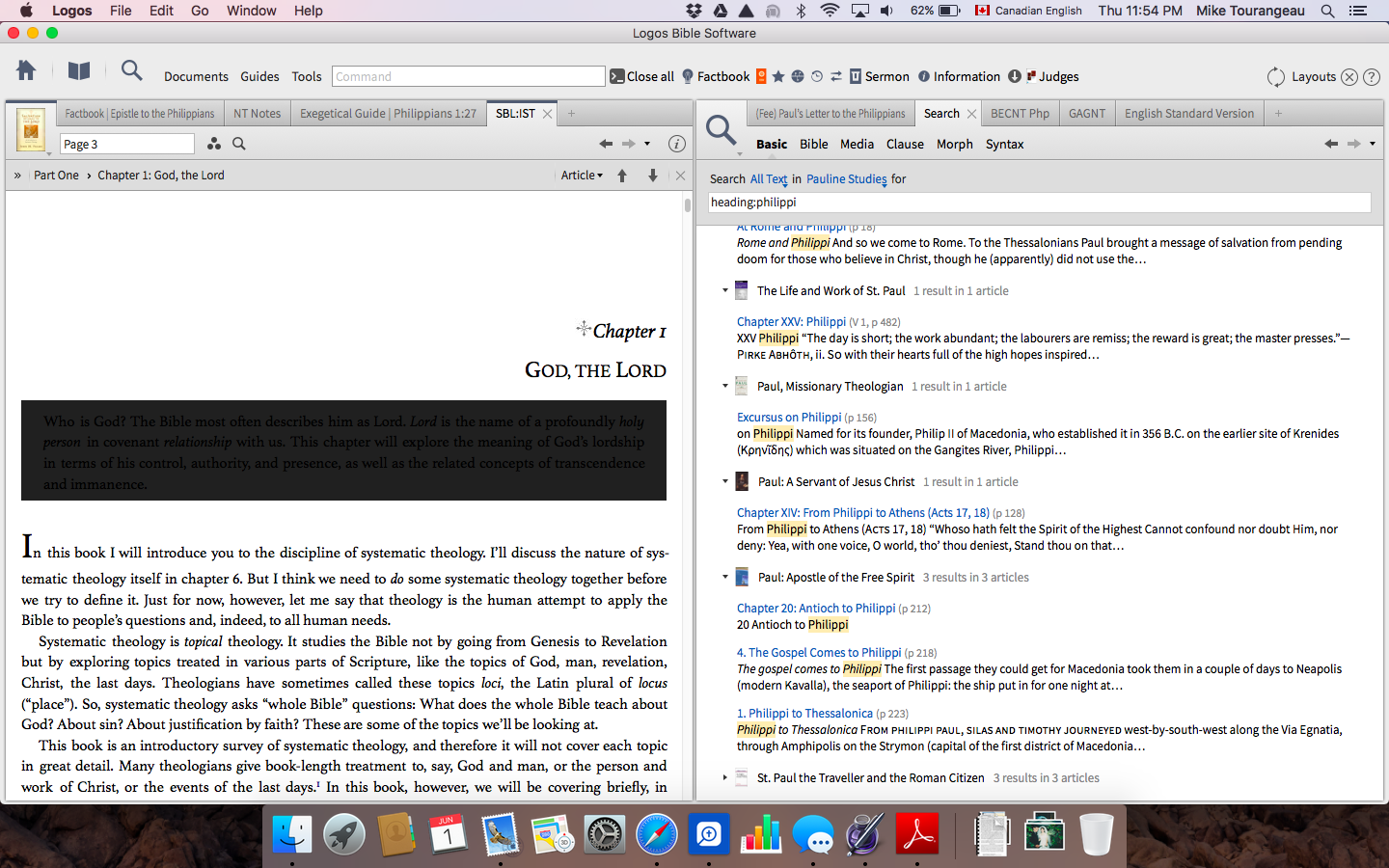Image resolution: width=1389 pixels, height=868 pixels.
Task: Click the book cover resource menu icon
Action: point(31,129)
